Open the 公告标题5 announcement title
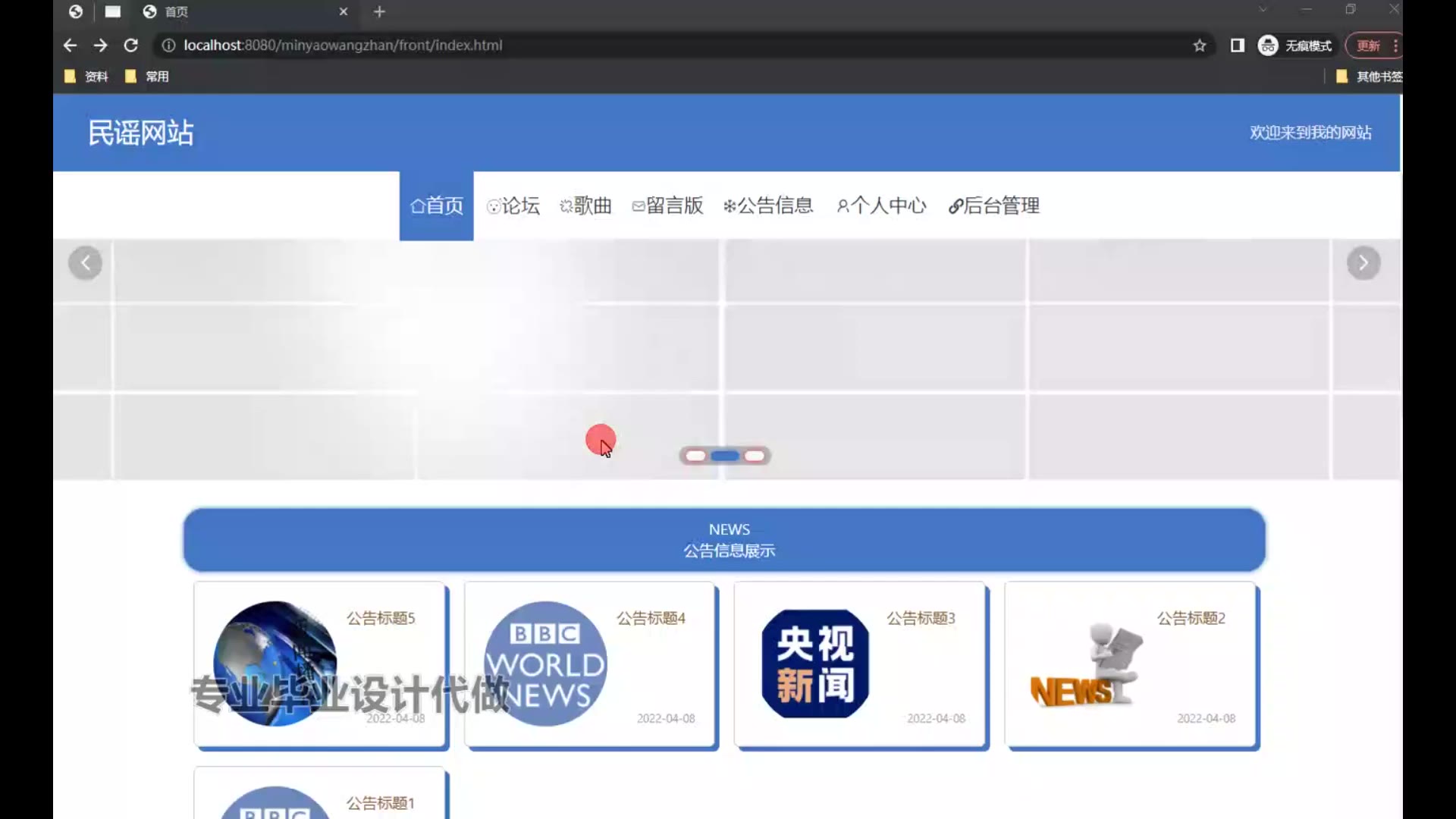Viewport: 1456px width, 819px height. tap(381, 618)
